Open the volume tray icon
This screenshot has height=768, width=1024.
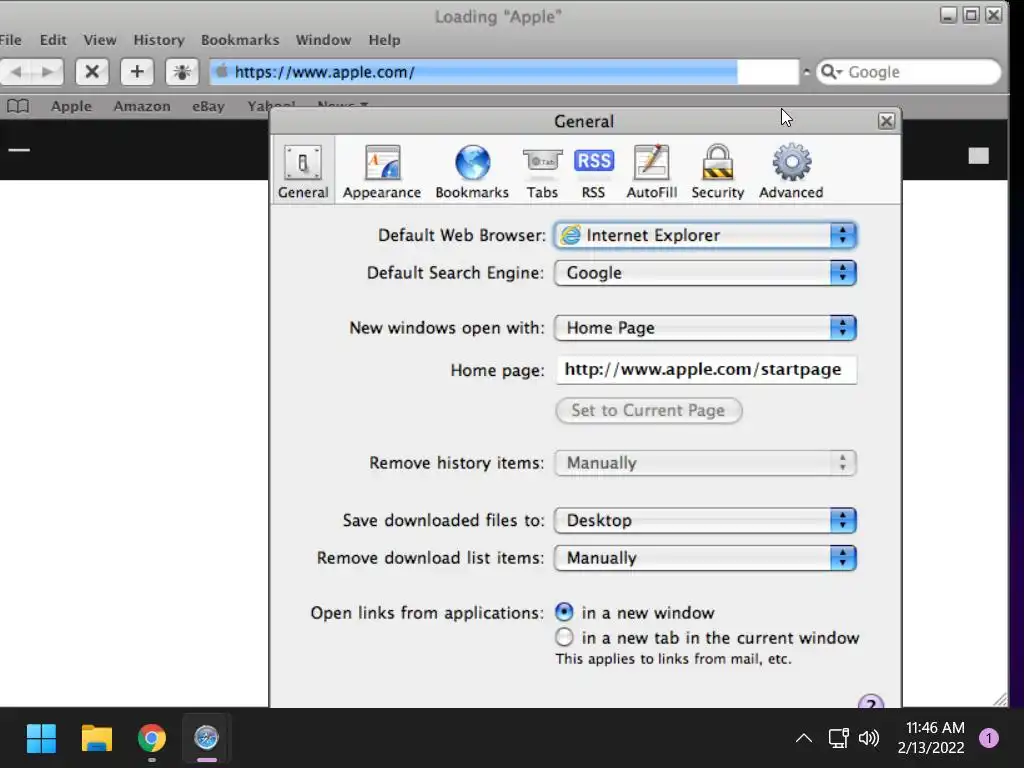[869, 738]
